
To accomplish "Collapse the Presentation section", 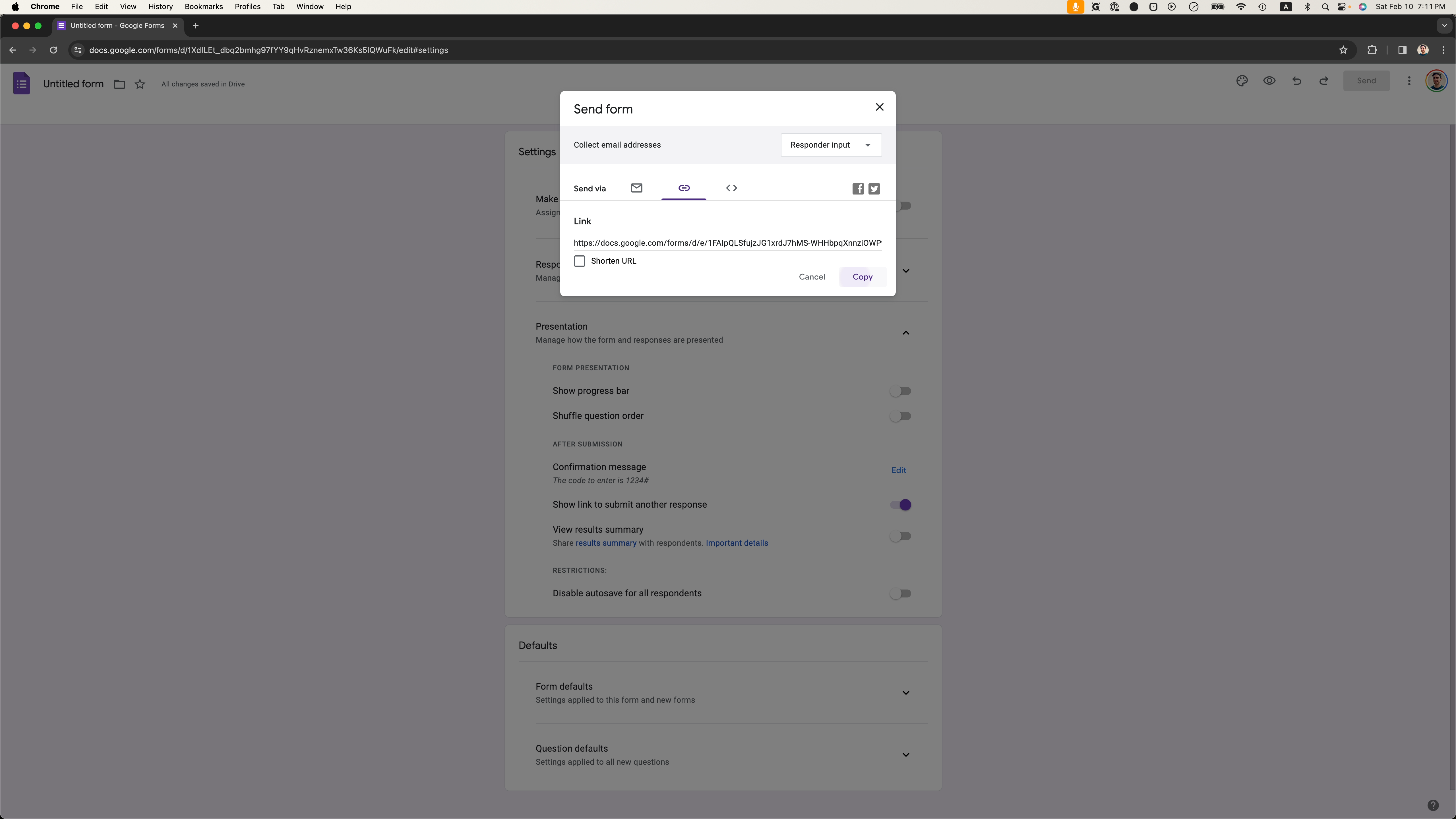I will tap(905, 333).
